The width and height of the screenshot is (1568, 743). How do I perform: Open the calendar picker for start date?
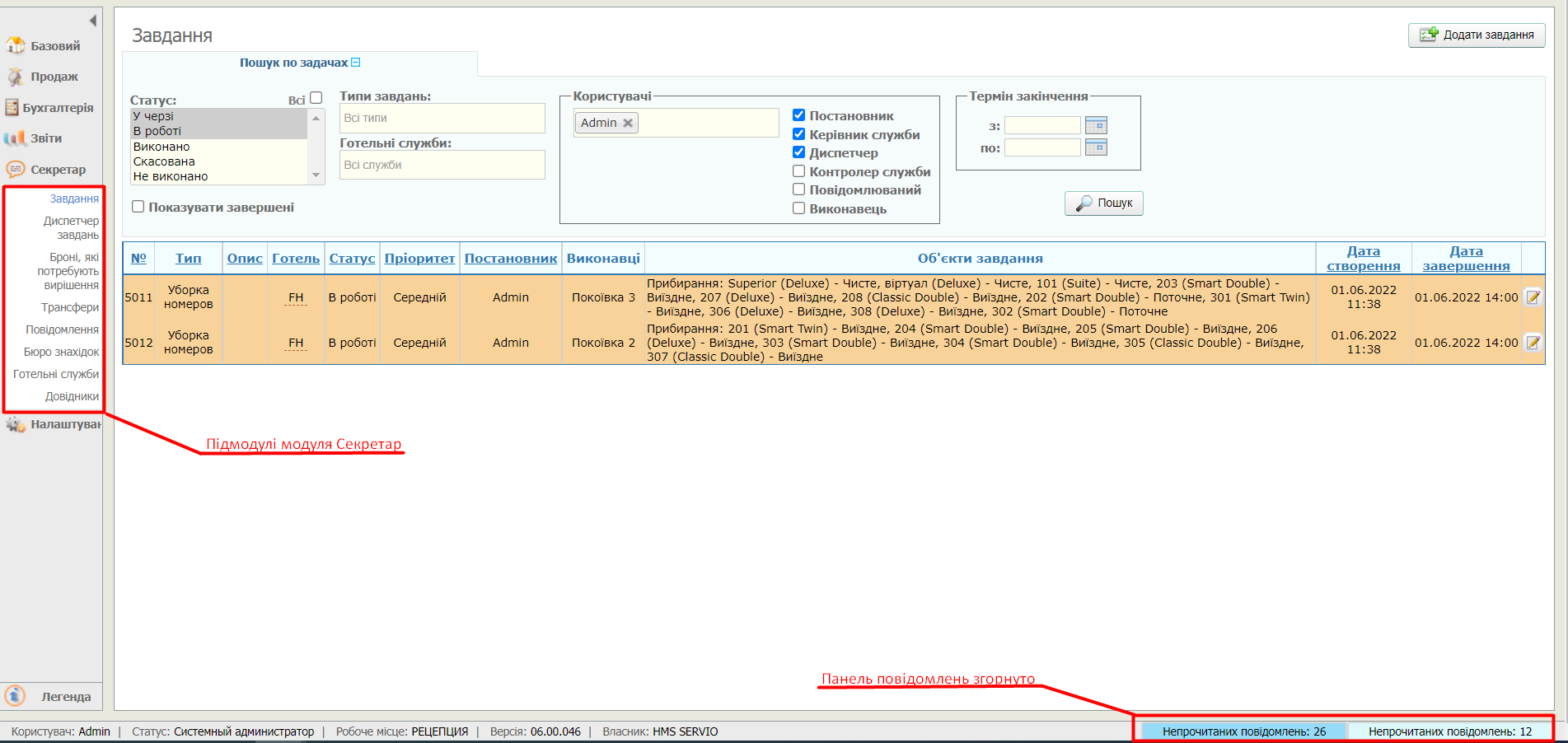click(x=1096, y=125)
